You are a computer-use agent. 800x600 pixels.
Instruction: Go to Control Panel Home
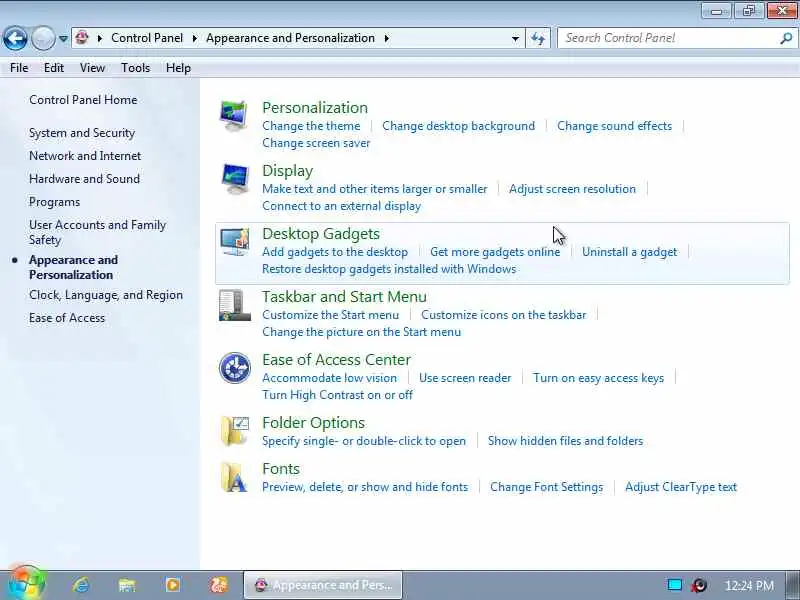pos(83,100)
